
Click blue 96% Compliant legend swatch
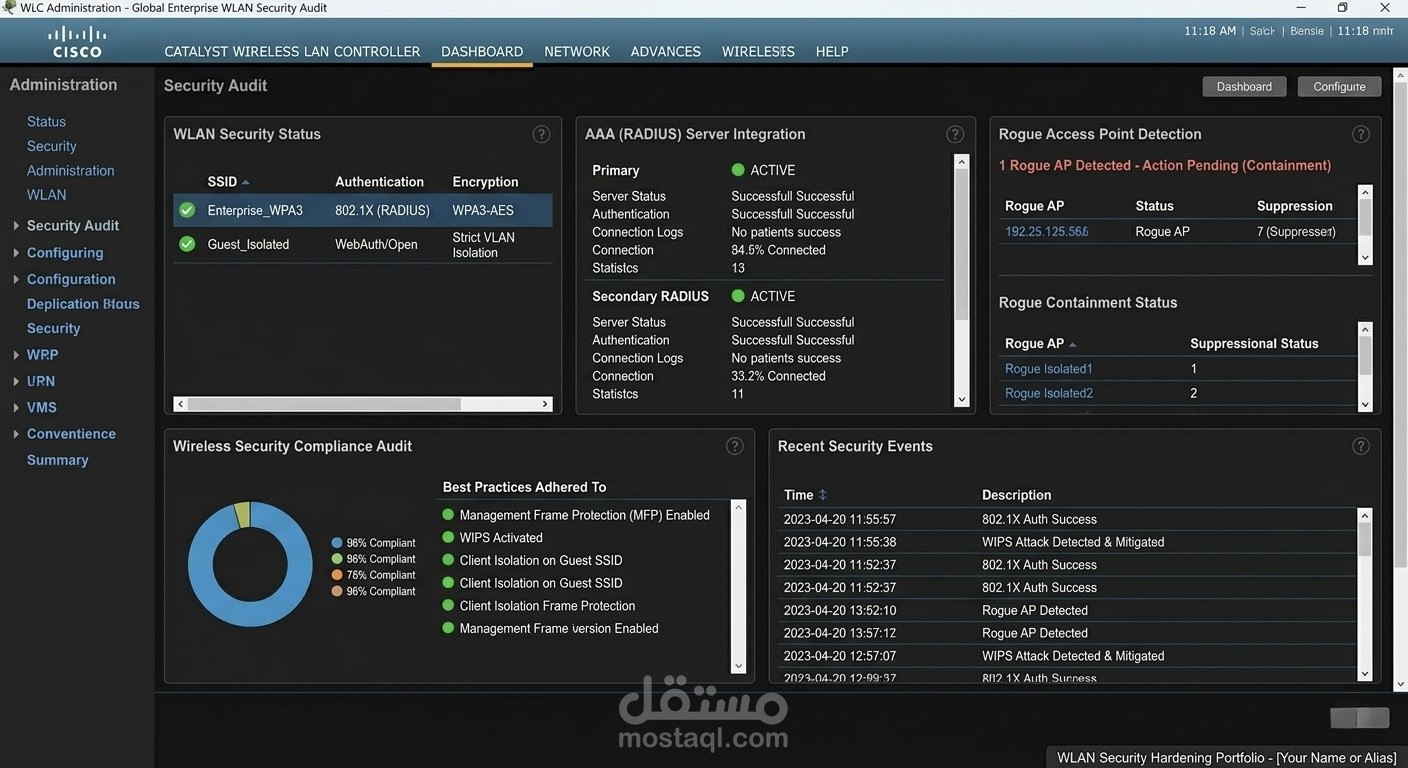pyautogui.click(x=337, y=543)
